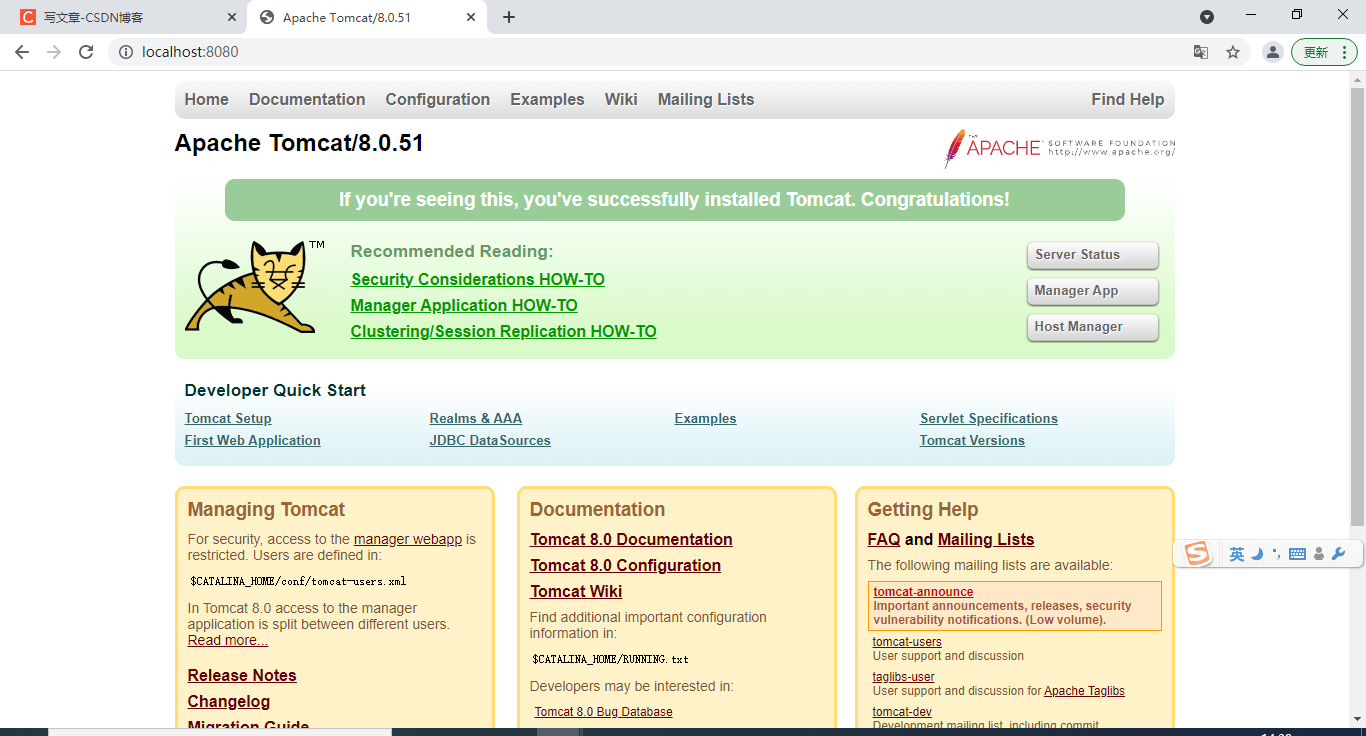Click the Sogou user account icon
1366x736 pixels.
click(x=1319, y=554)
